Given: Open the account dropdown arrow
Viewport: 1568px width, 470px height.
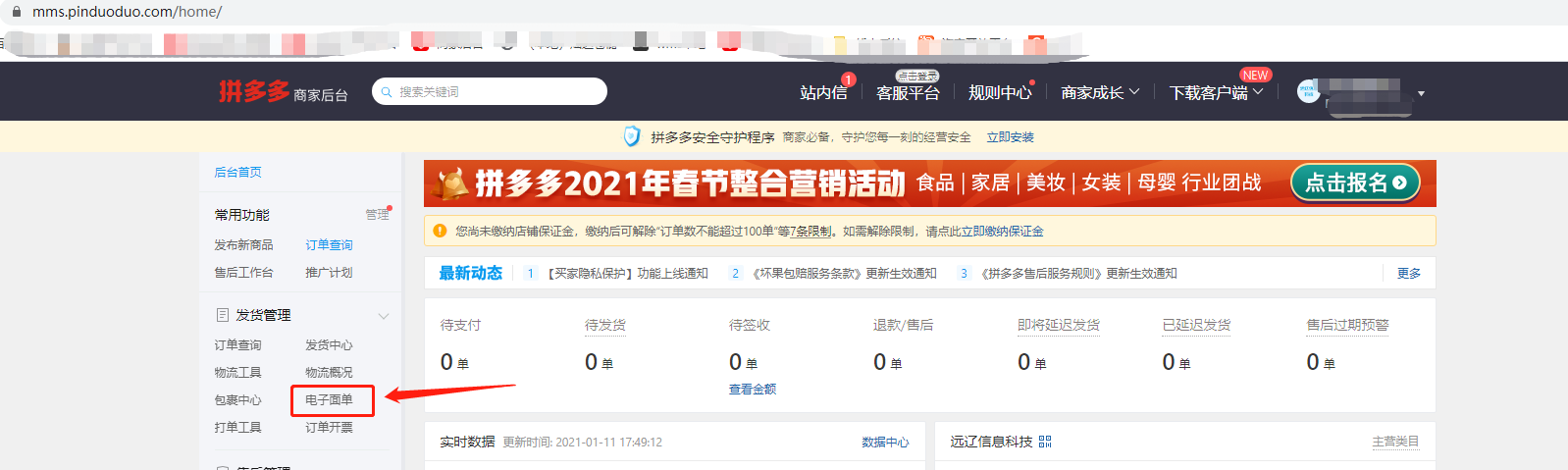Looking at the screenshot, I should [1421, 93].
